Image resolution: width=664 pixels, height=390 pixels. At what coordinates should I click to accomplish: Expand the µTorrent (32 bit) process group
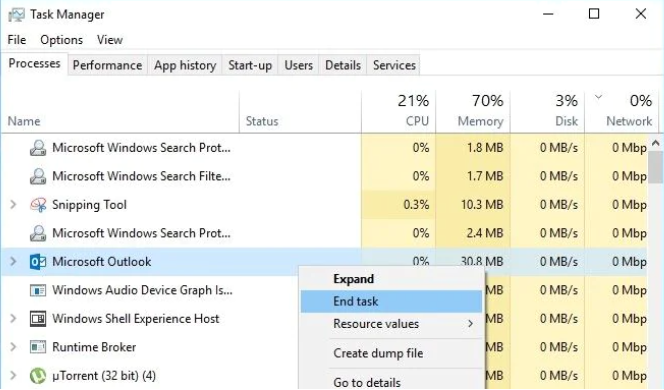point(13,376)
